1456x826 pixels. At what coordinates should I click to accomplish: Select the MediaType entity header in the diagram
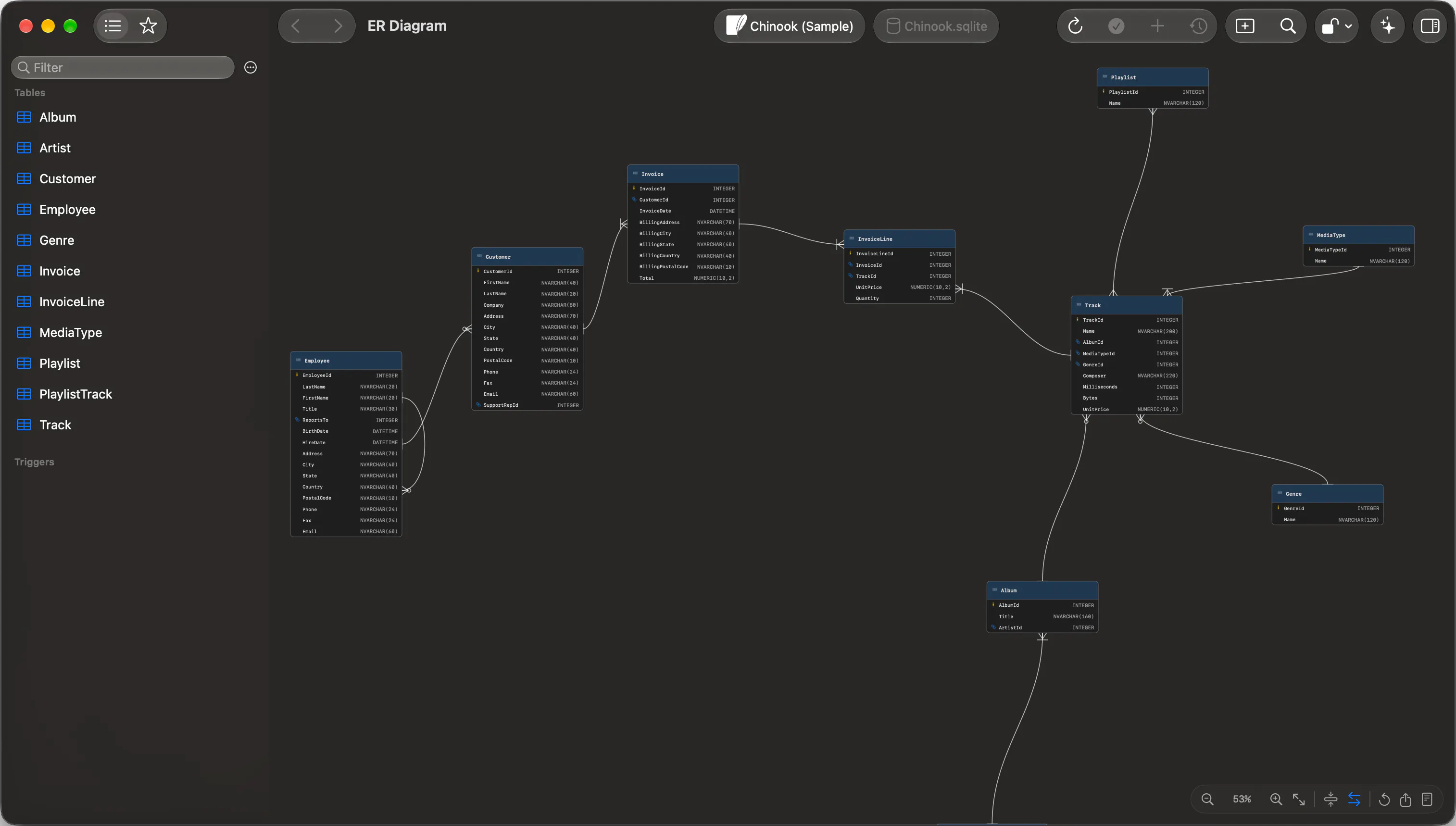(x=1358, y=235)
